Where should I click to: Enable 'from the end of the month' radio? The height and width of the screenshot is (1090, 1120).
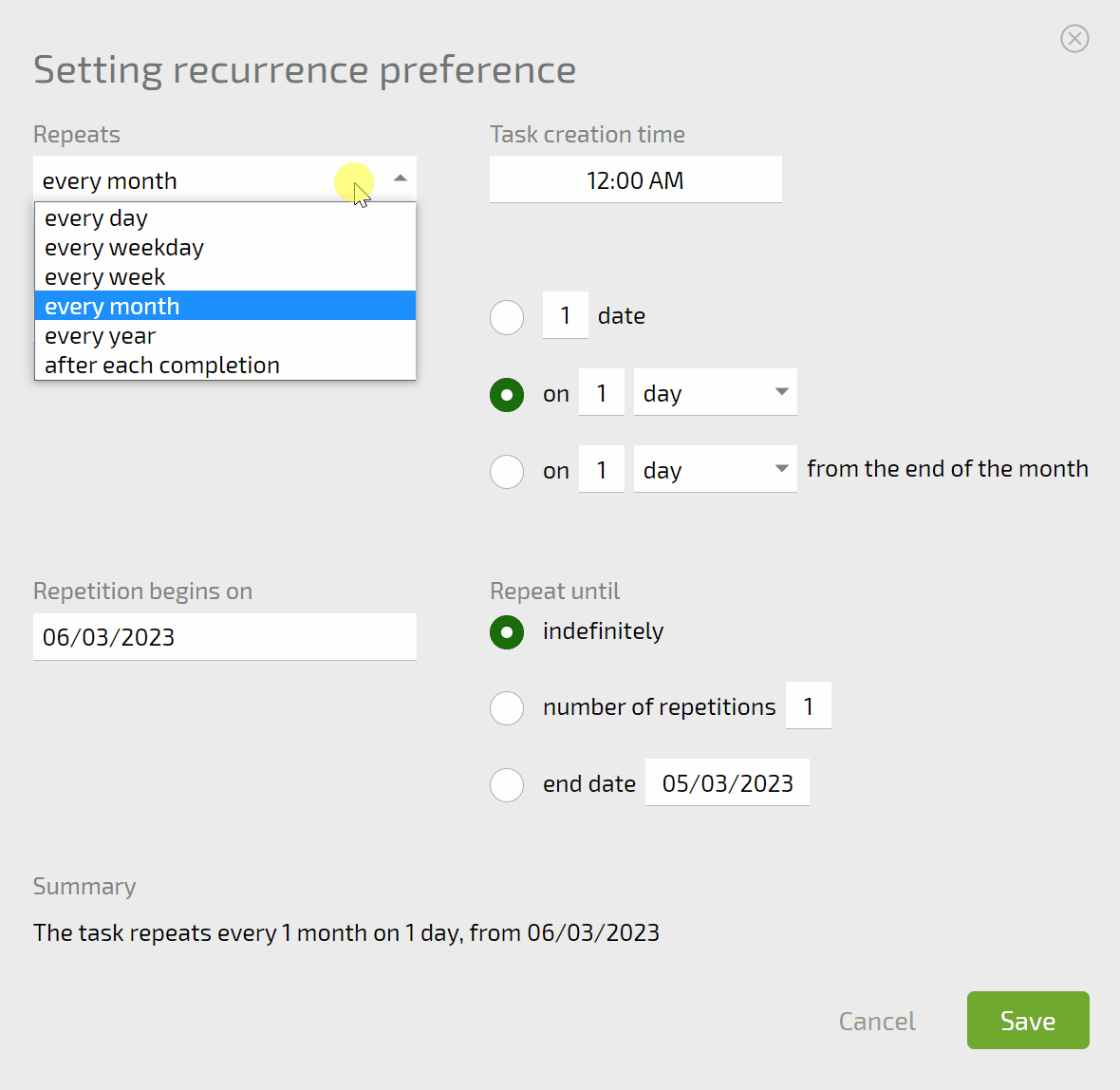(x=507, y=471)
